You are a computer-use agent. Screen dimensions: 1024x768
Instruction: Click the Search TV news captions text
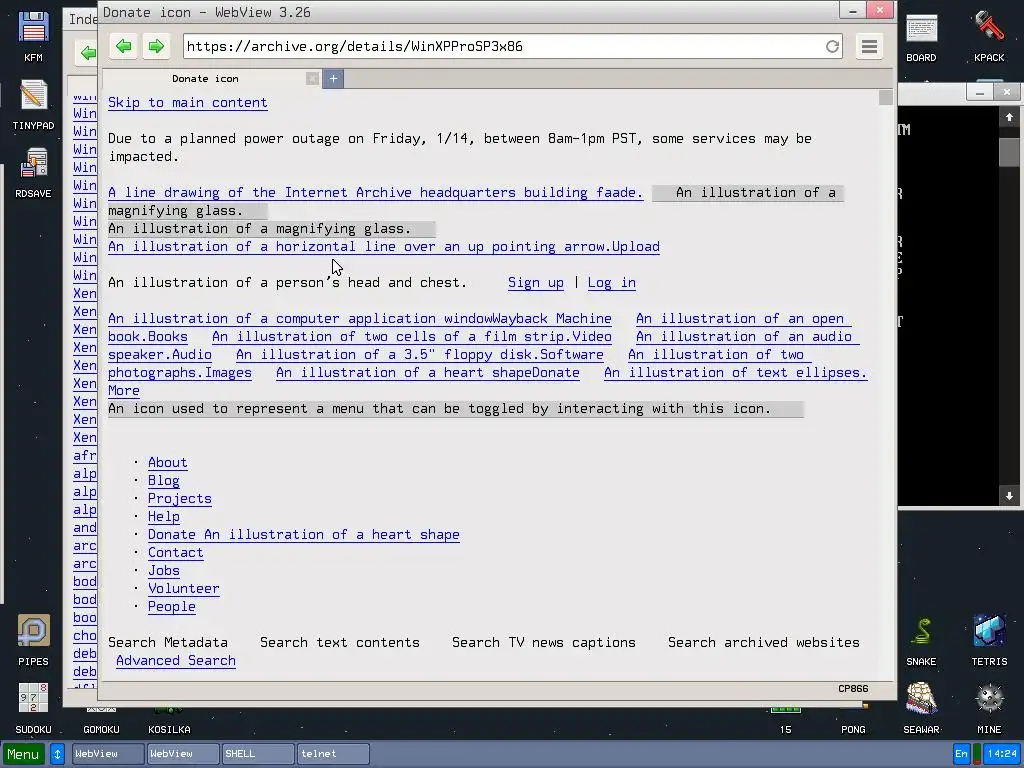543,643
